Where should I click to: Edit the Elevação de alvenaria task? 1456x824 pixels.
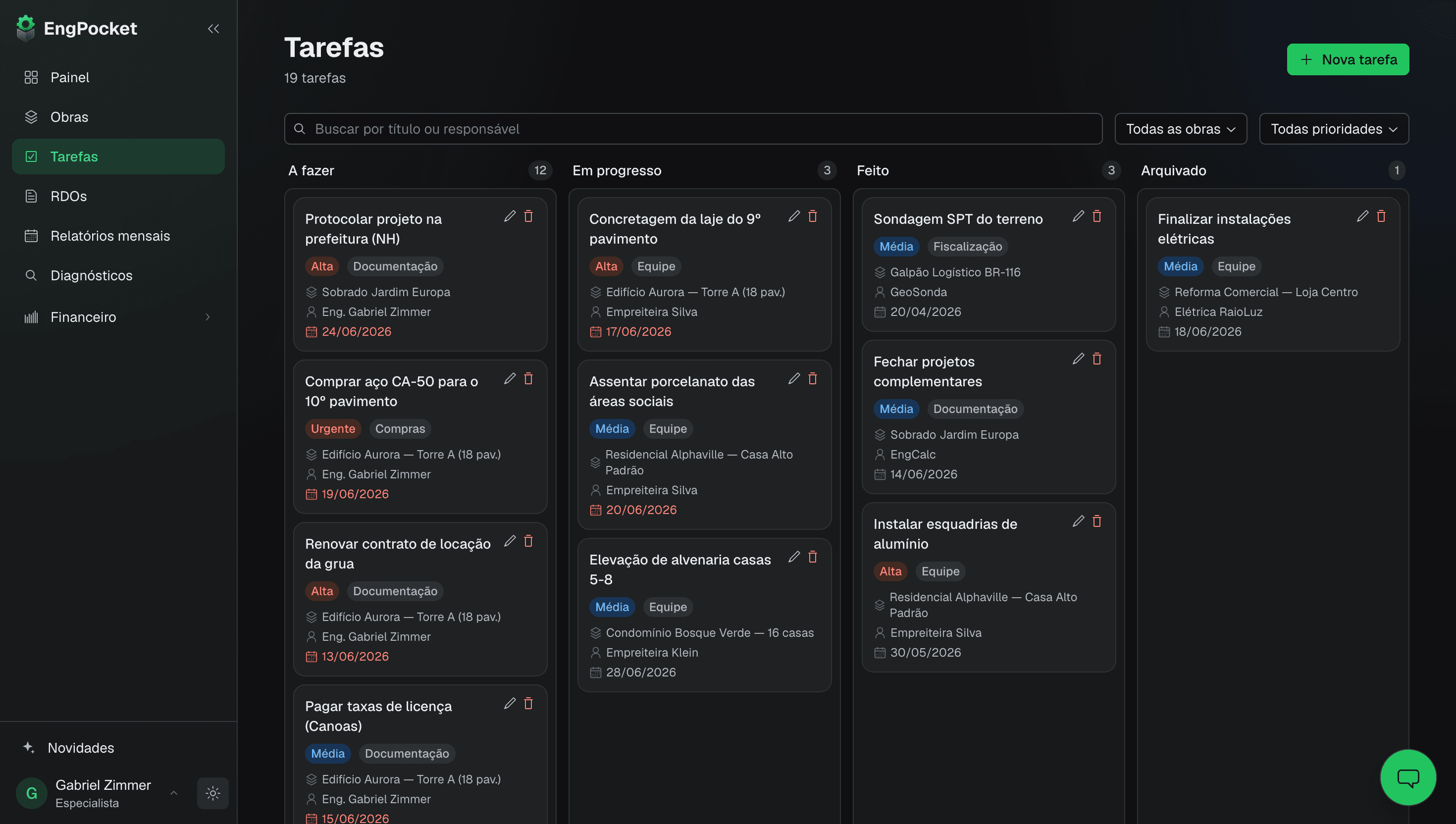tap(794, 556)
